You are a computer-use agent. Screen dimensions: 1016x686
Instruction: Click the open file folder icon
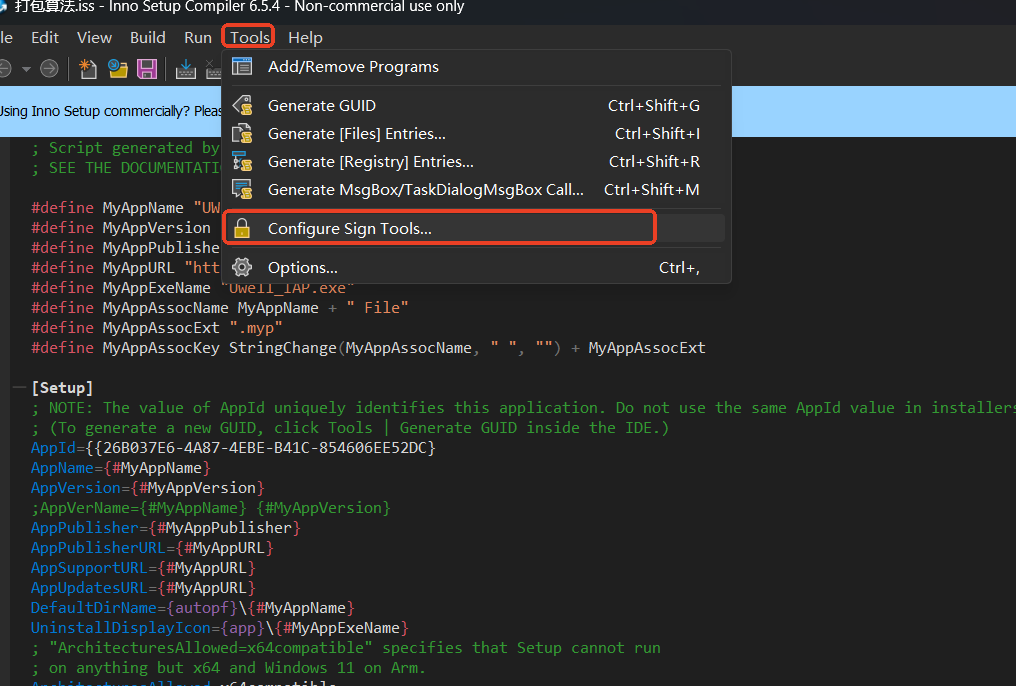point(117,68)
